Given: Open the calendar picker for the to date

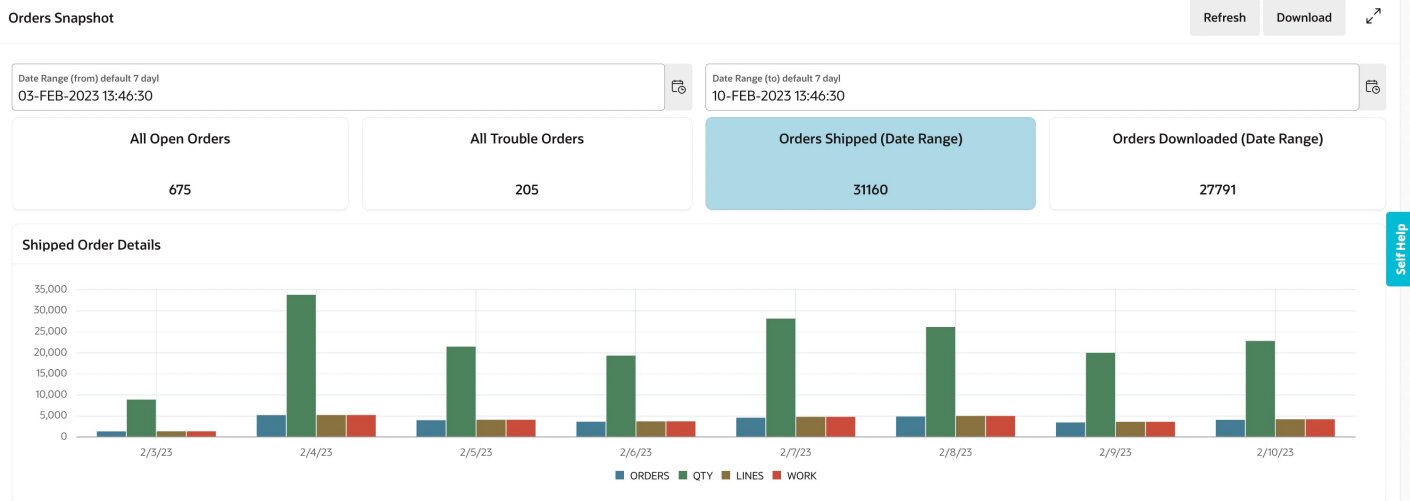Looking at the screenshot, I should [x=1373, y=87].
